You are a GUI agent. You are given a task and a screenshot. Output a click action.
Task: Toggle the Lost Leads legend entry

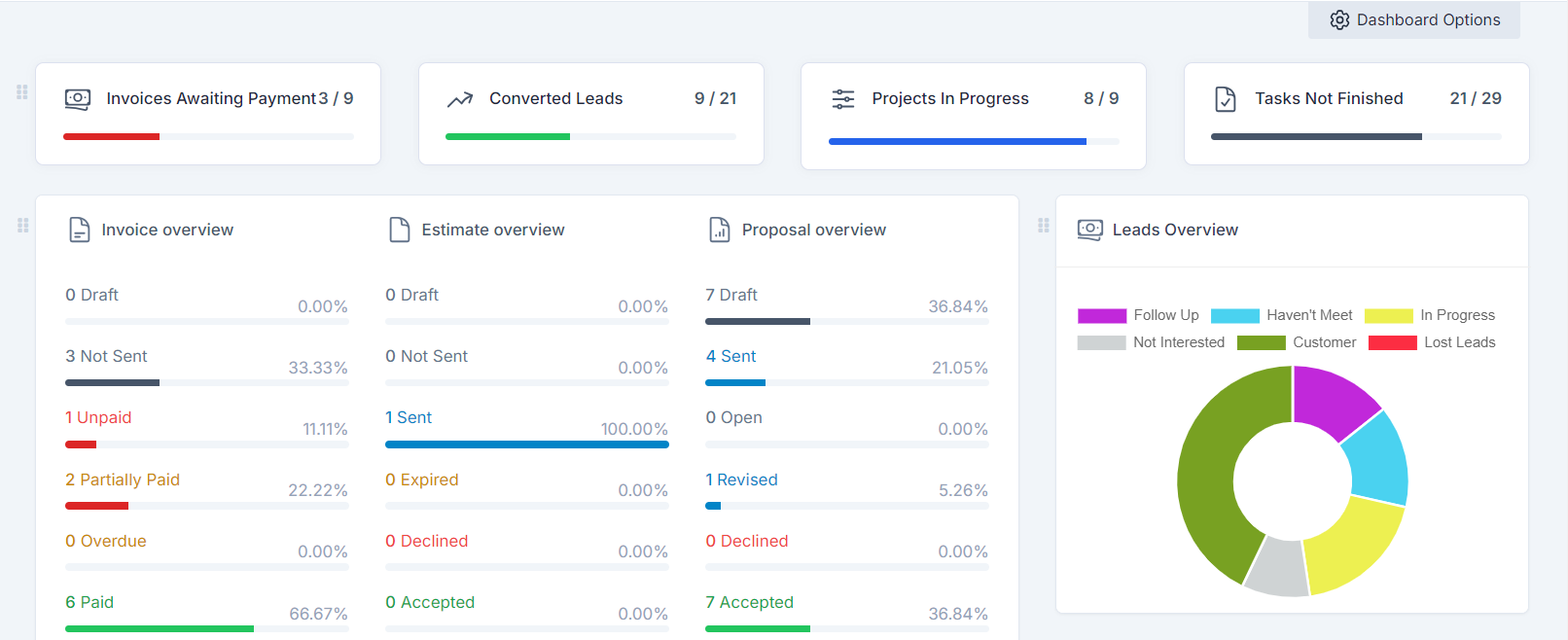(x=1432, y=343)
